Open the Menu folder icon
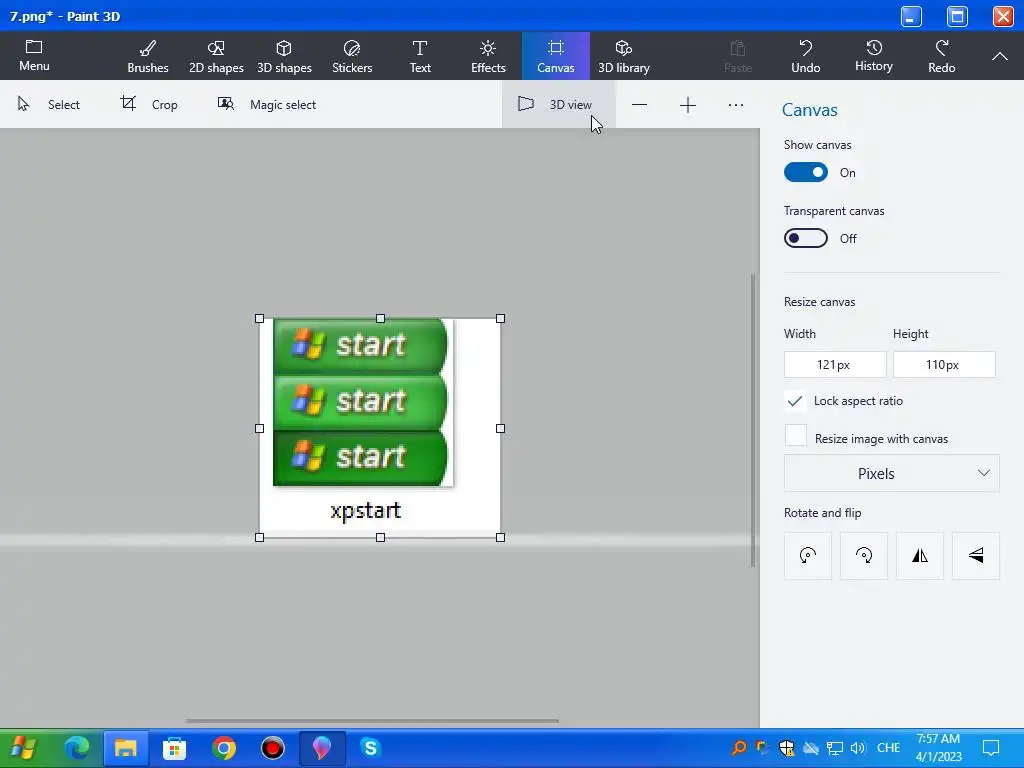 tap(34, 56)
